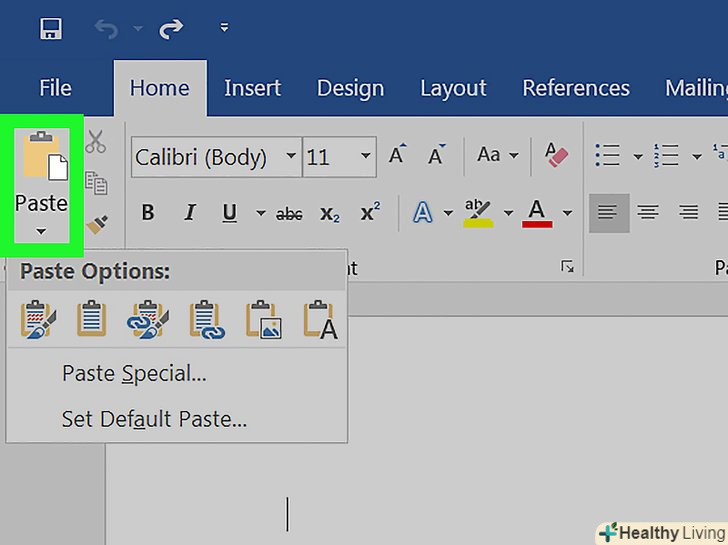This screenshot has width=728, height=545.
Task: Choose the Picture paste option icon
Action: (x=264, y=320)
